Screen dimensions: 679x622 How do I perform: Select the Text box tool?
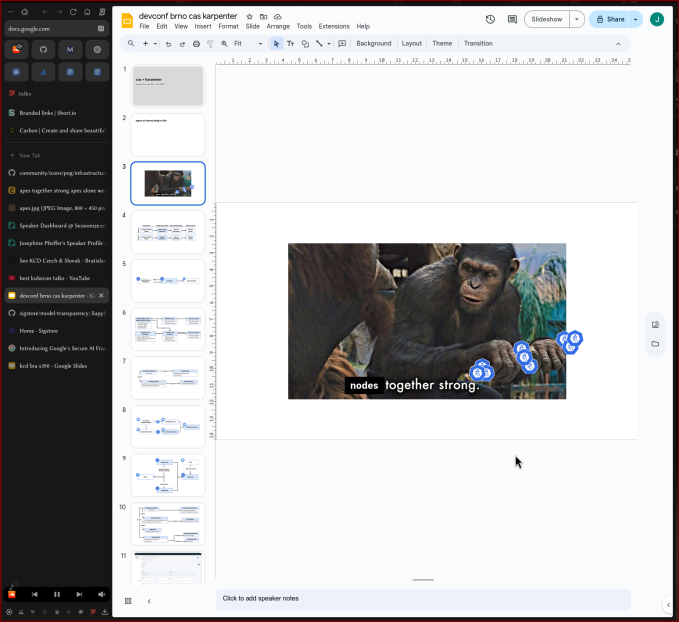291,44
